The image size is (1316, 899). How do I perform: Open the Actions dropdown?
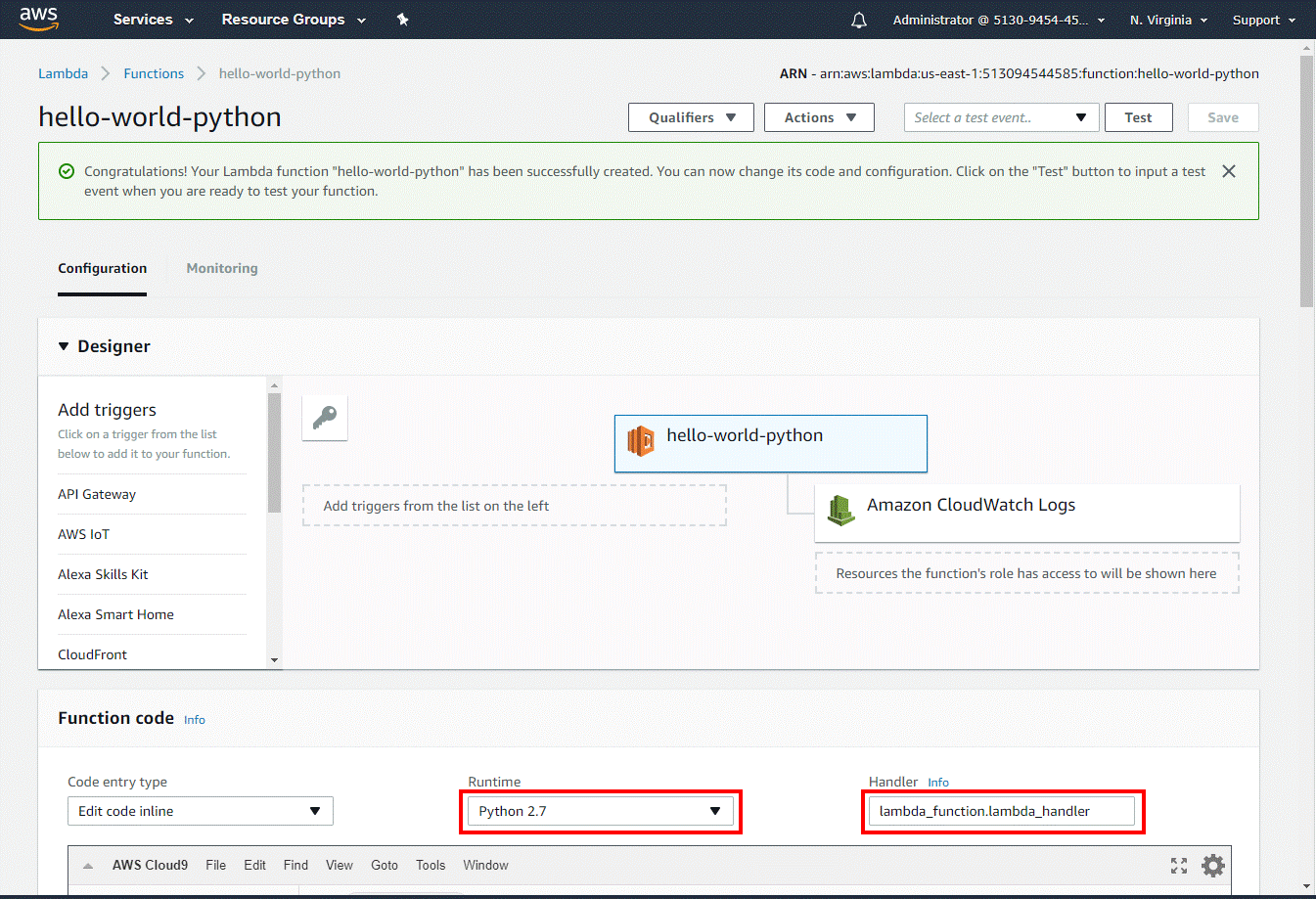[819, 117]
